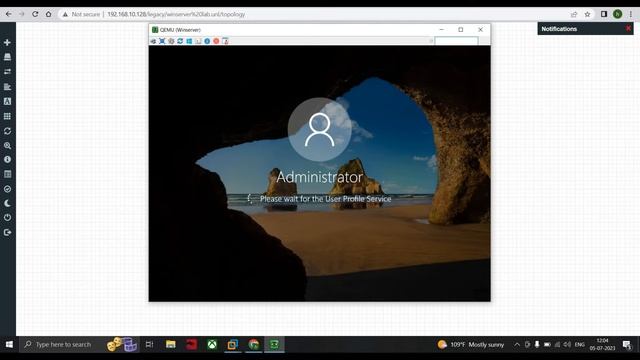This screenshot has height=360, width=640.
Task: Open the Nodes list sidebar icon
Action: pos(7,57)
